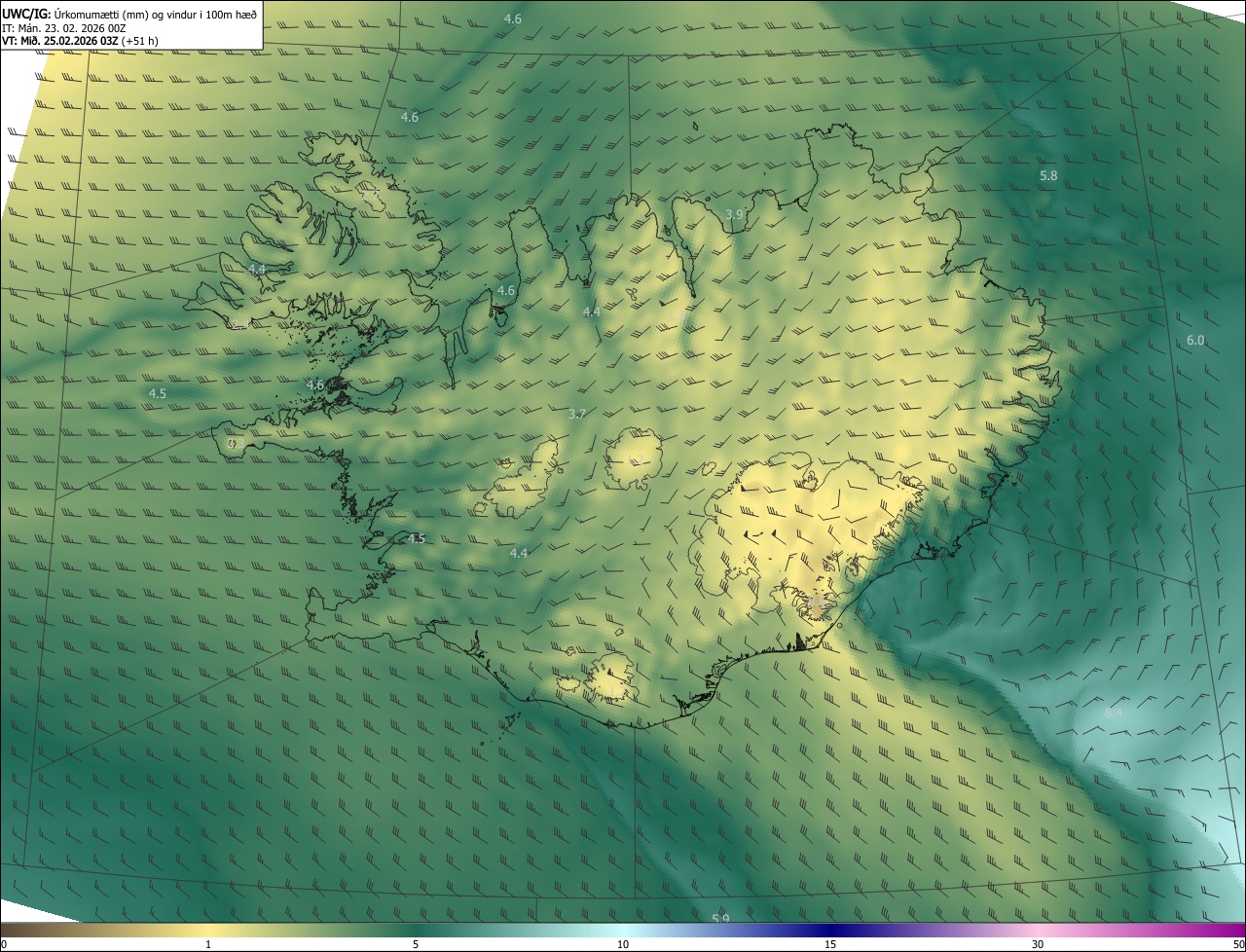Viewport: 1246px width, 952px height.
Task: Click the '30' tick on the color scale
Action: click(1038, 944)
